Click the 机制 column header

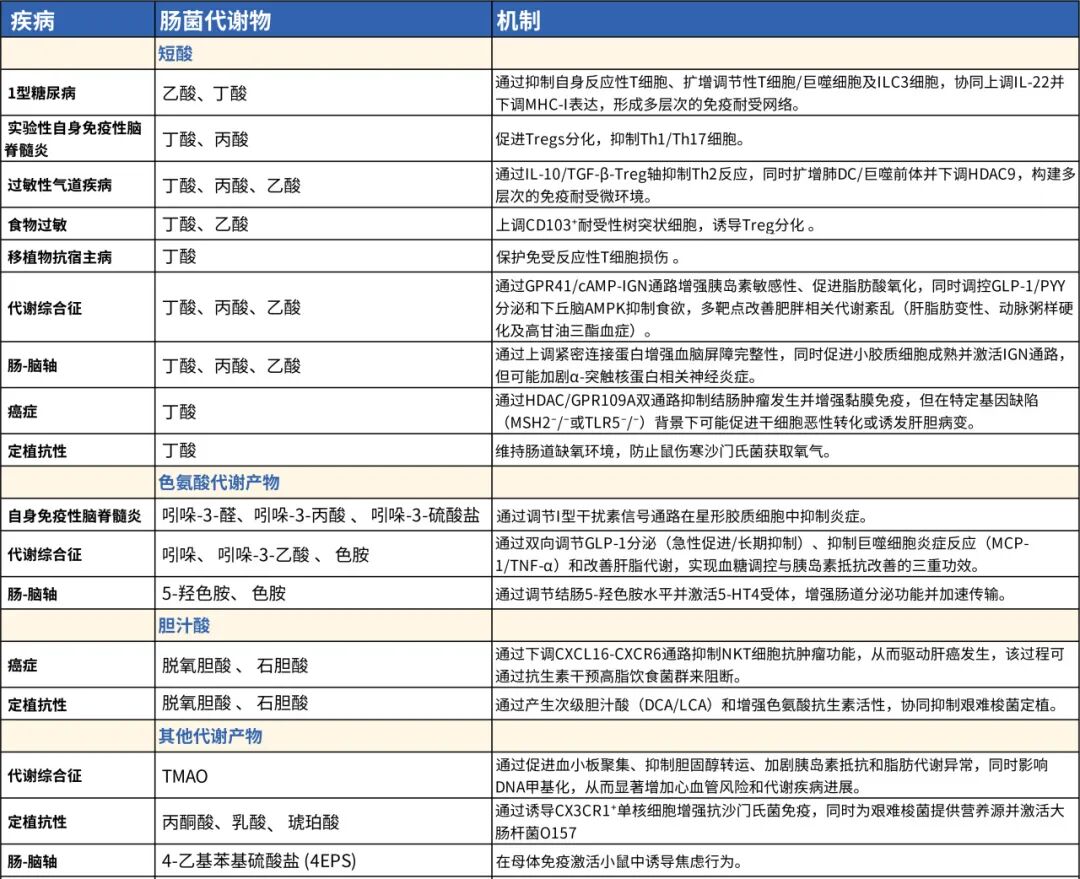[510, 17]
